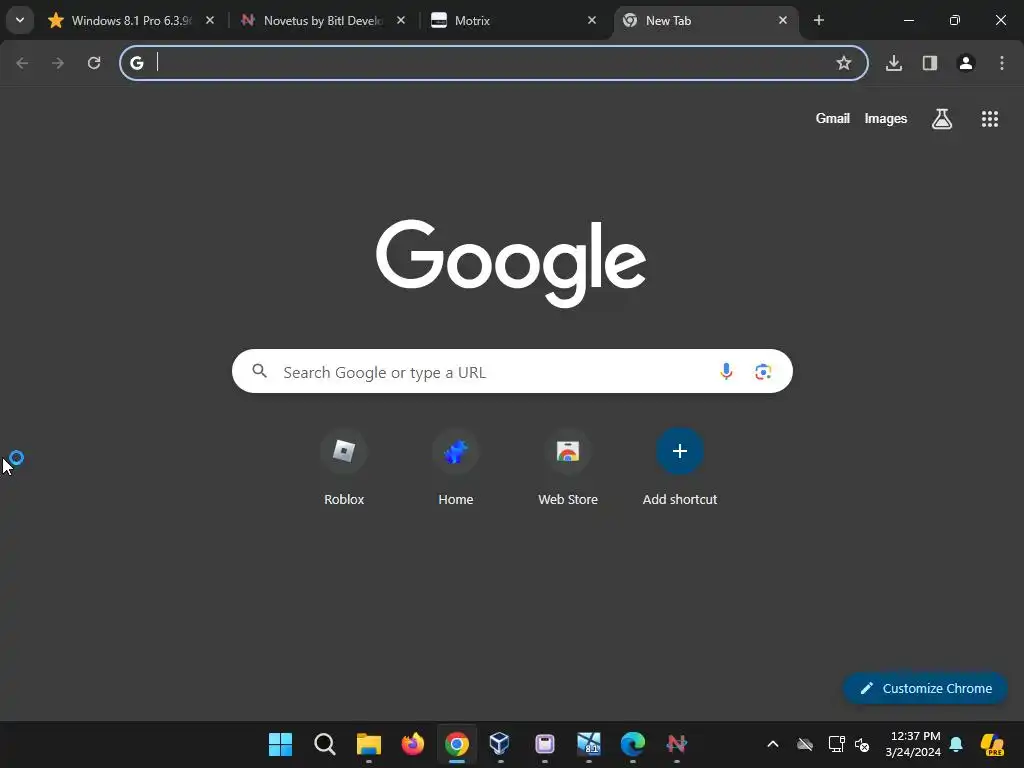Open taskbar Search
This screenshot has height=768, width=1024.
click(x=325, y=744)
